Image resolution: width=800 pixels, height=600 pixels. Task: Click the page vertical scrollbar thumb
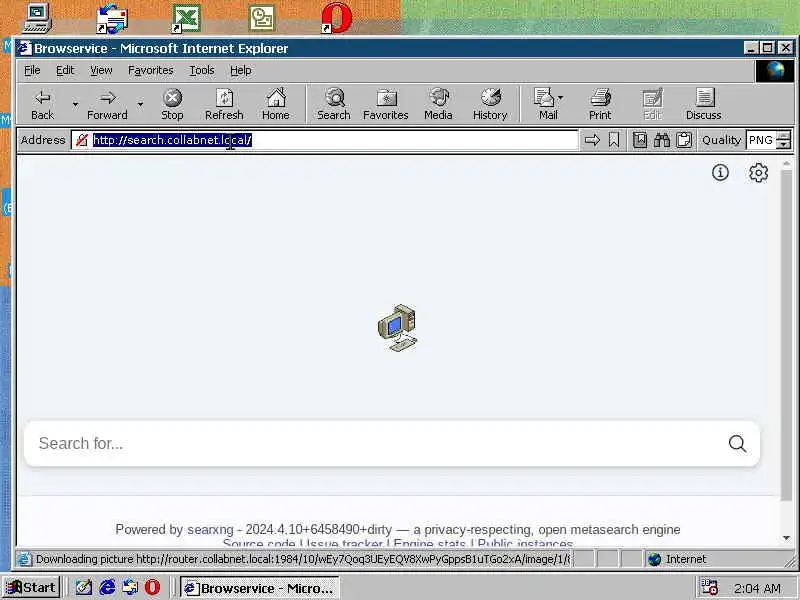[x=786, y=334]
